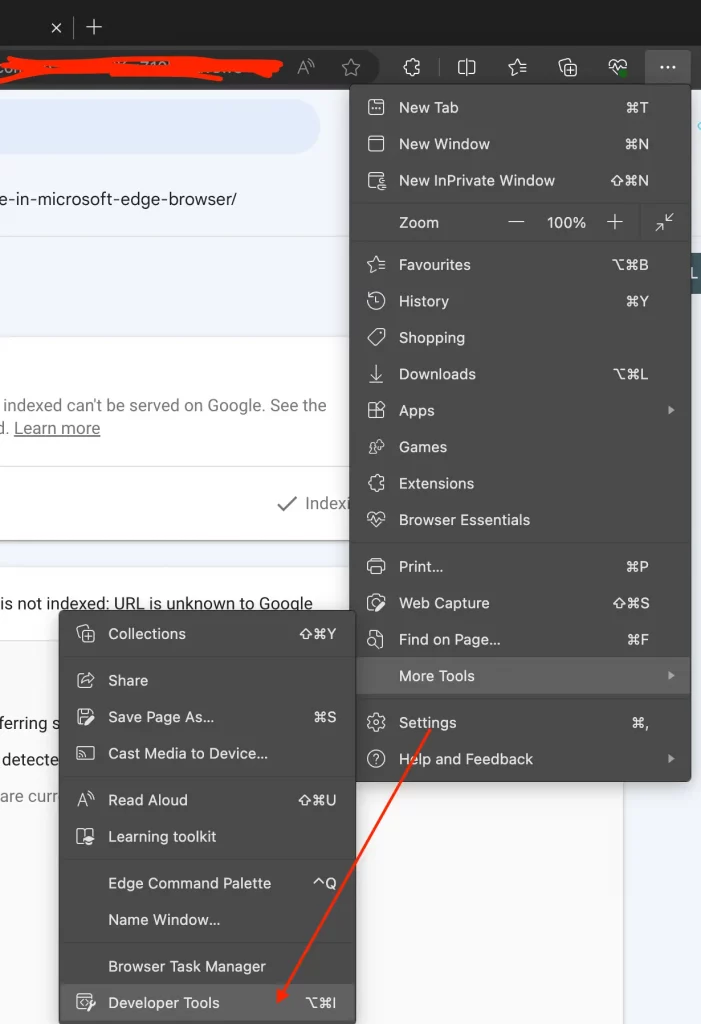This screenshot has width=701, height=1024.
Task: Choose Name Window… entry
Action: pyautogui.click(x=207, y=920)
